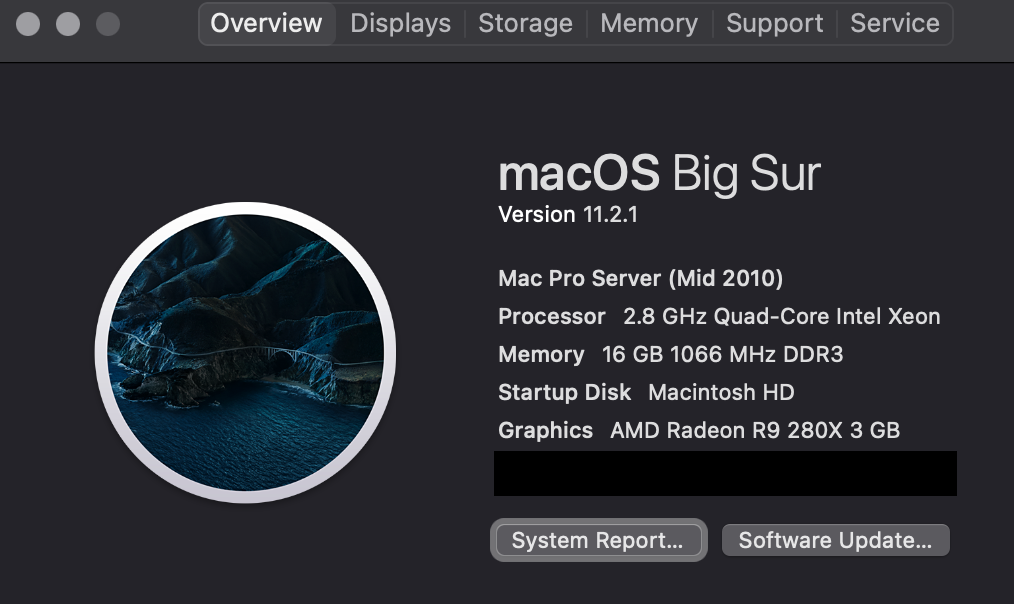
Task: Click the Graphics AMD Radeon line
Action: click(x=699, y=431)
